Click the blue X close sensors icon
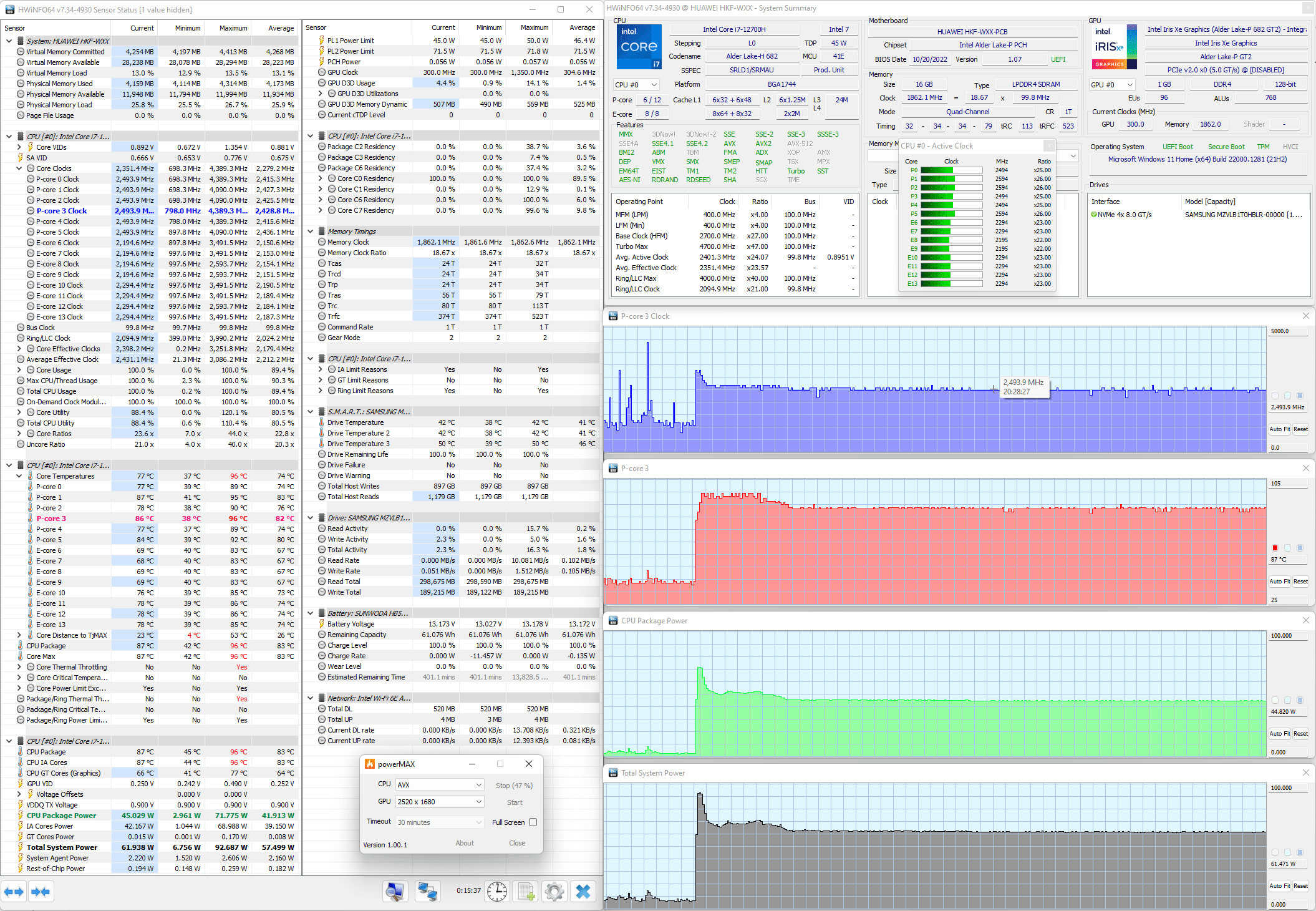 tap(583, 892)
